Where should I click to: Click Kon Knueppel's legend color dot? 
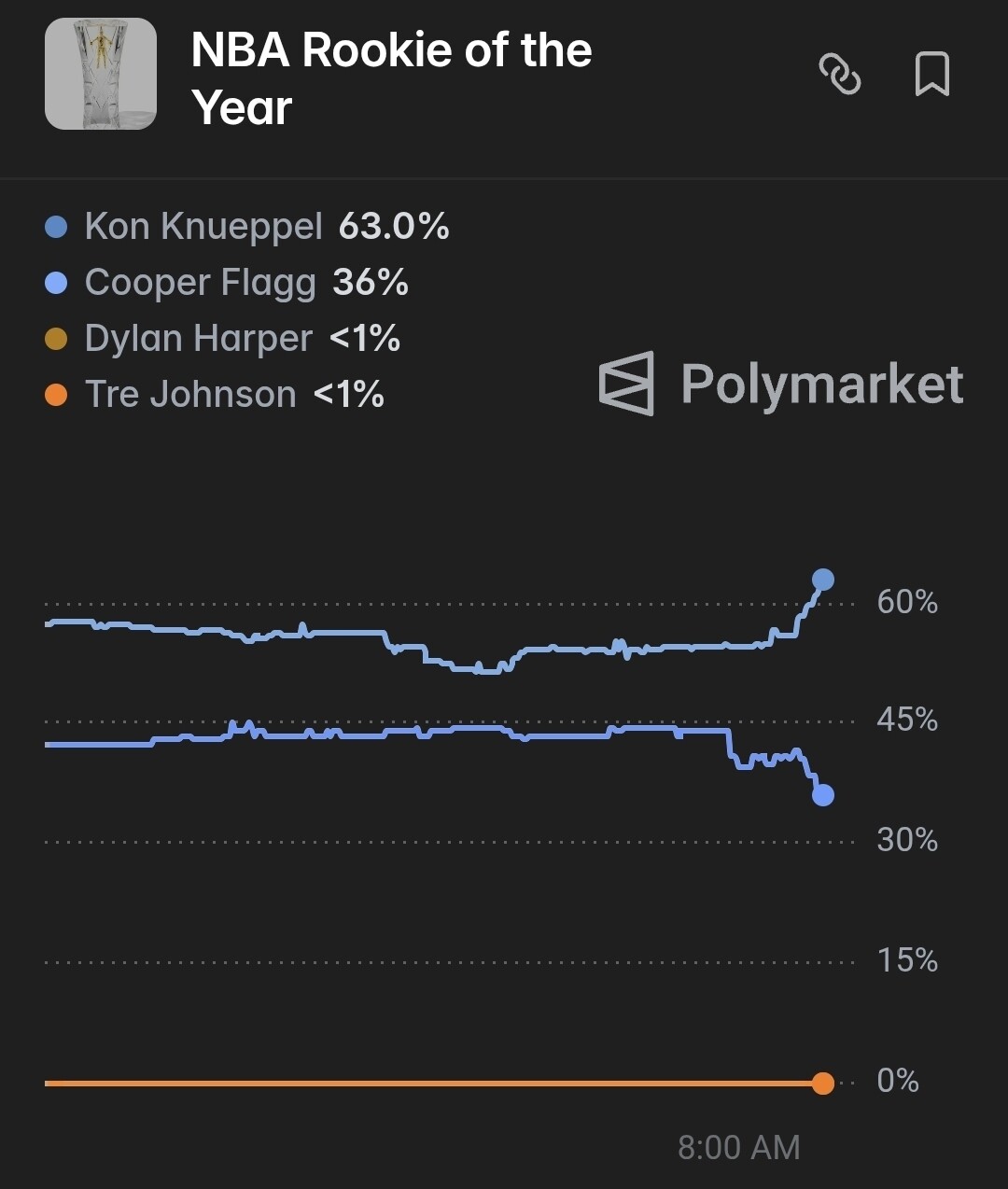57,227
